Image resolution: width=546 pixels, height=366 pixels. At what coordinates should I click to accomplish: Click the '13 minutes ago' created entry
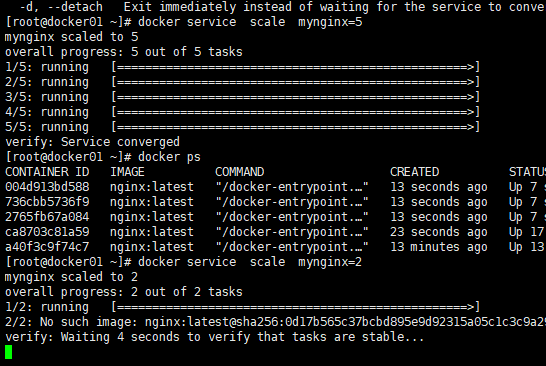(x=439, y=247)
